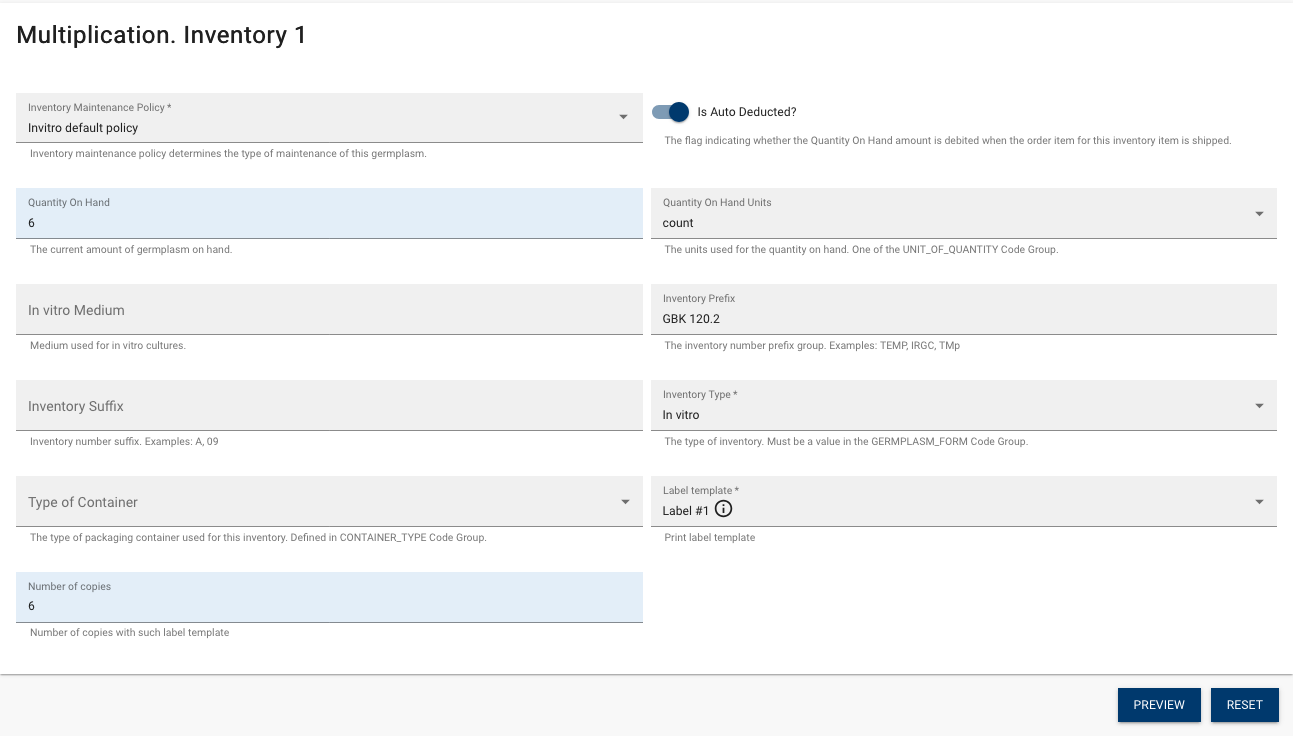1293x736 pixels.
Task: Click the UNIT_OF_QUANTITY Code Group helper text
Action: pos(861,249)
